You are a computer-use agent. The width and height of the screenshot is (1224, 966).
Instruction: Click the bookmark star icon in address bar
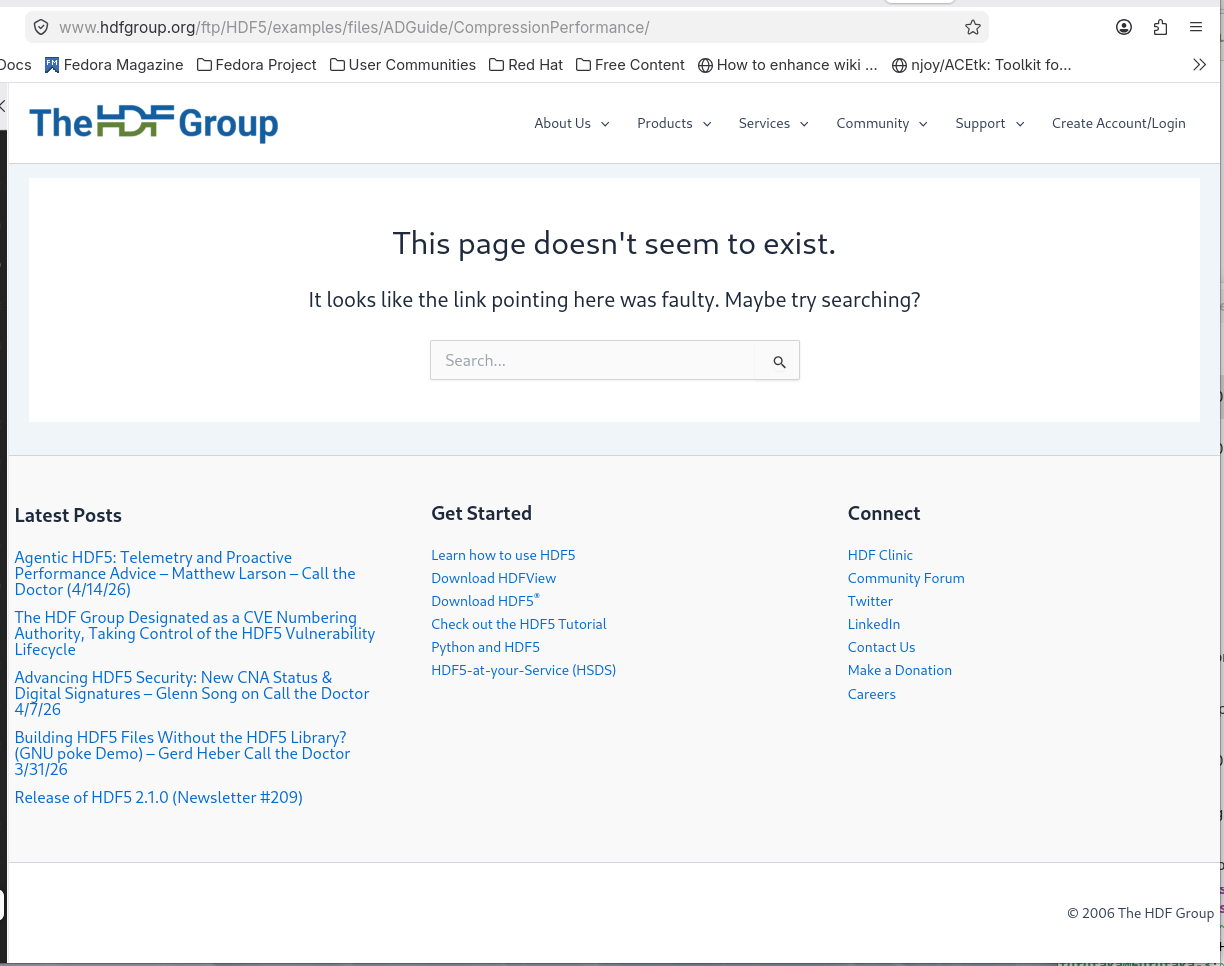[x=972, y=28]
